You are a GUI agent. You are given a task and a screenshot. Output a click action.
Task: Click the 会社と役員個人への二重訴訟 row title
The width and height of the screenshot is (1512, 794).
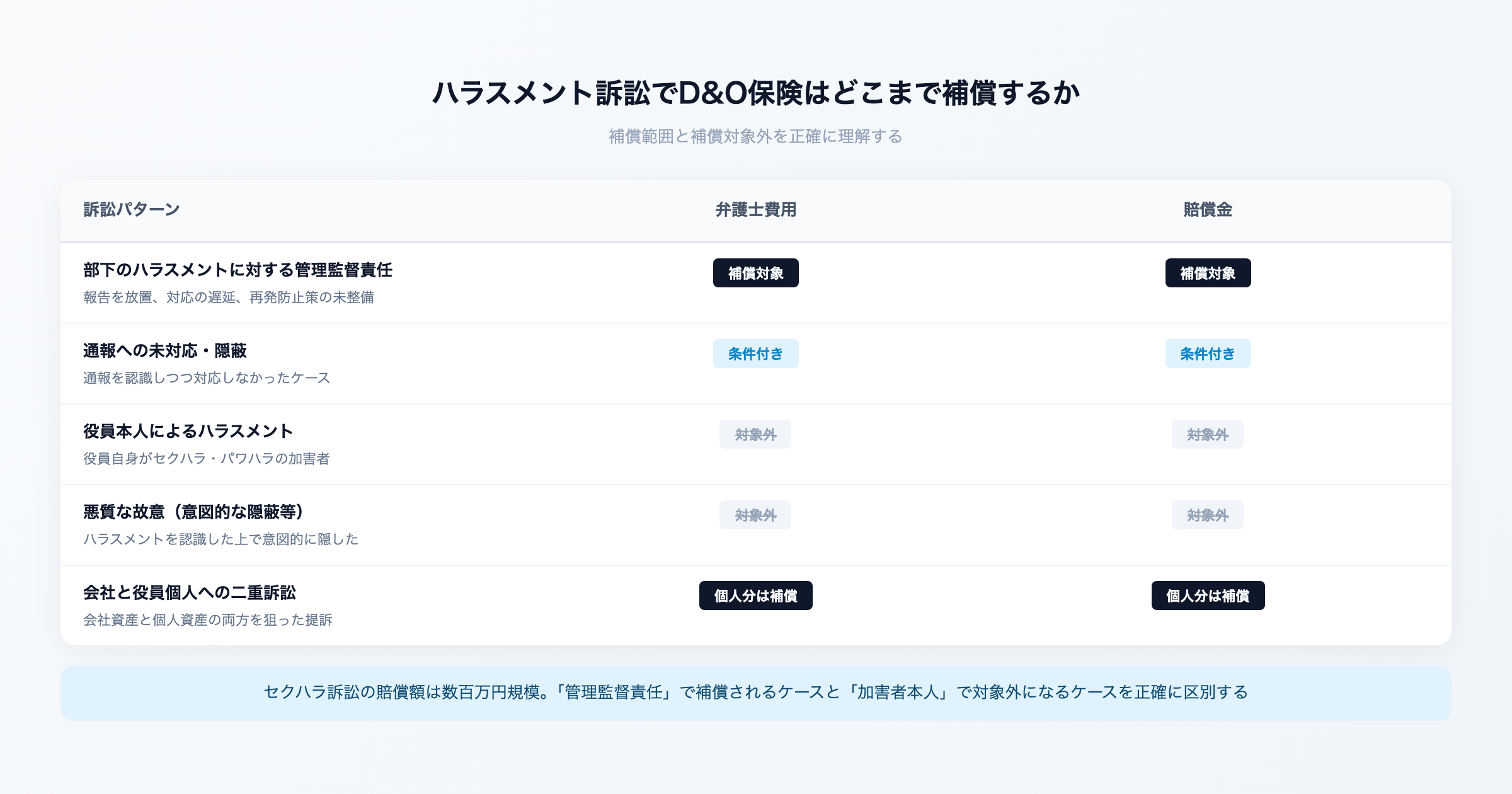pos(190,592)
